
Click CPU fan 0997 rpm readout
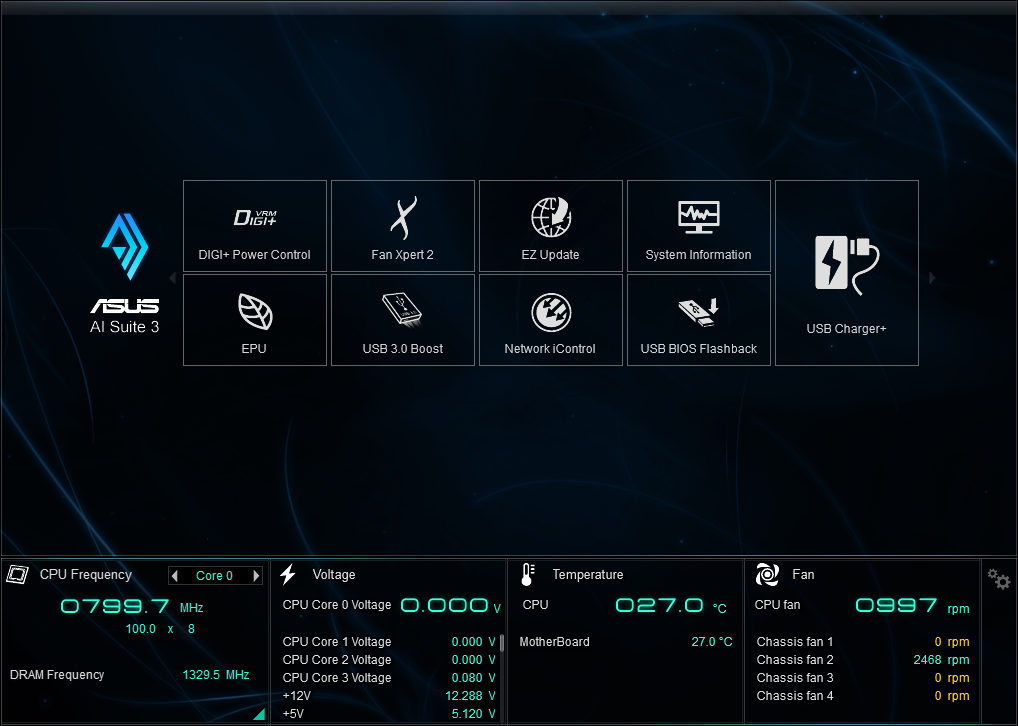912,606
